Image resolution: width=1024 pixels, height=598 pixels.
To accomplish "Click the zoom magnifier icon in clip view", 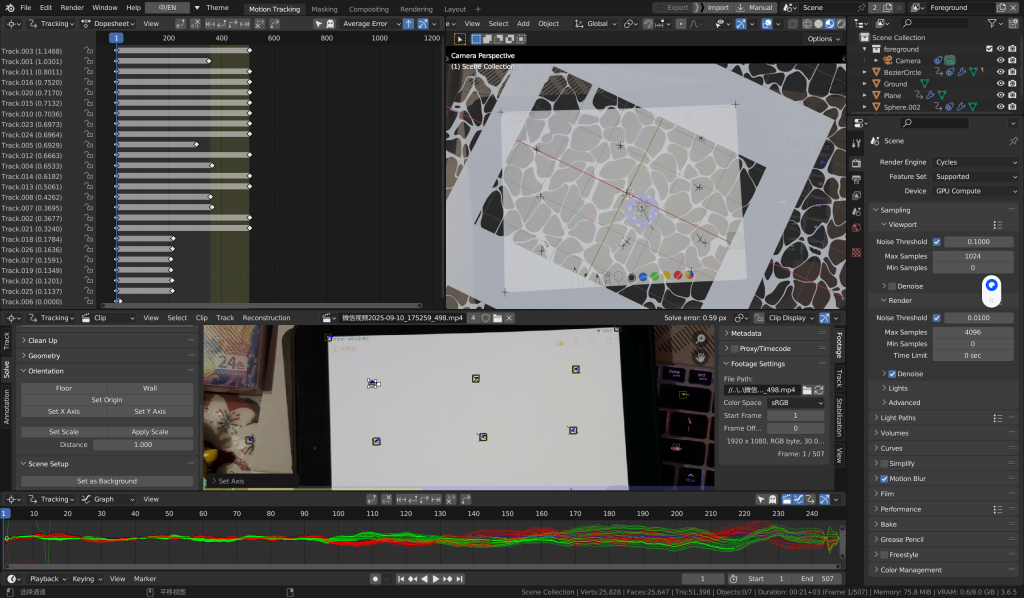I will pos(702,338).
